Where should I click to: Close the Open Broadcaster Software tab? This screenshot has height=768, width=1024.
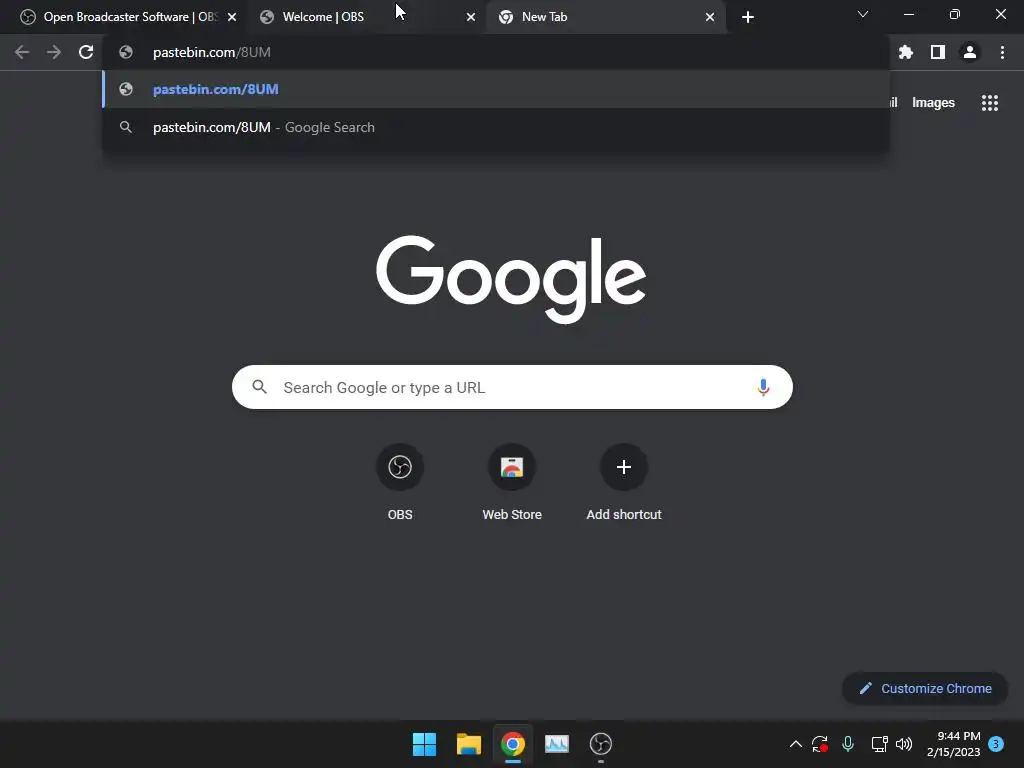pos(232,17)
